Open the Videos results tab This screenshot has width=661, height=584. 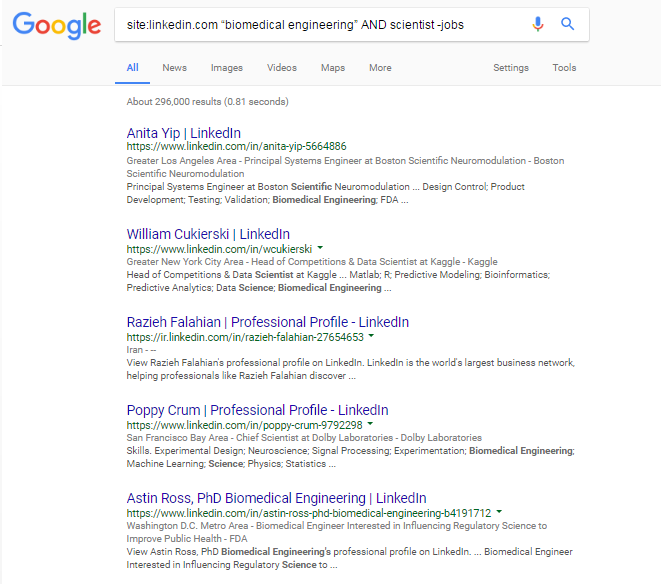282,68
